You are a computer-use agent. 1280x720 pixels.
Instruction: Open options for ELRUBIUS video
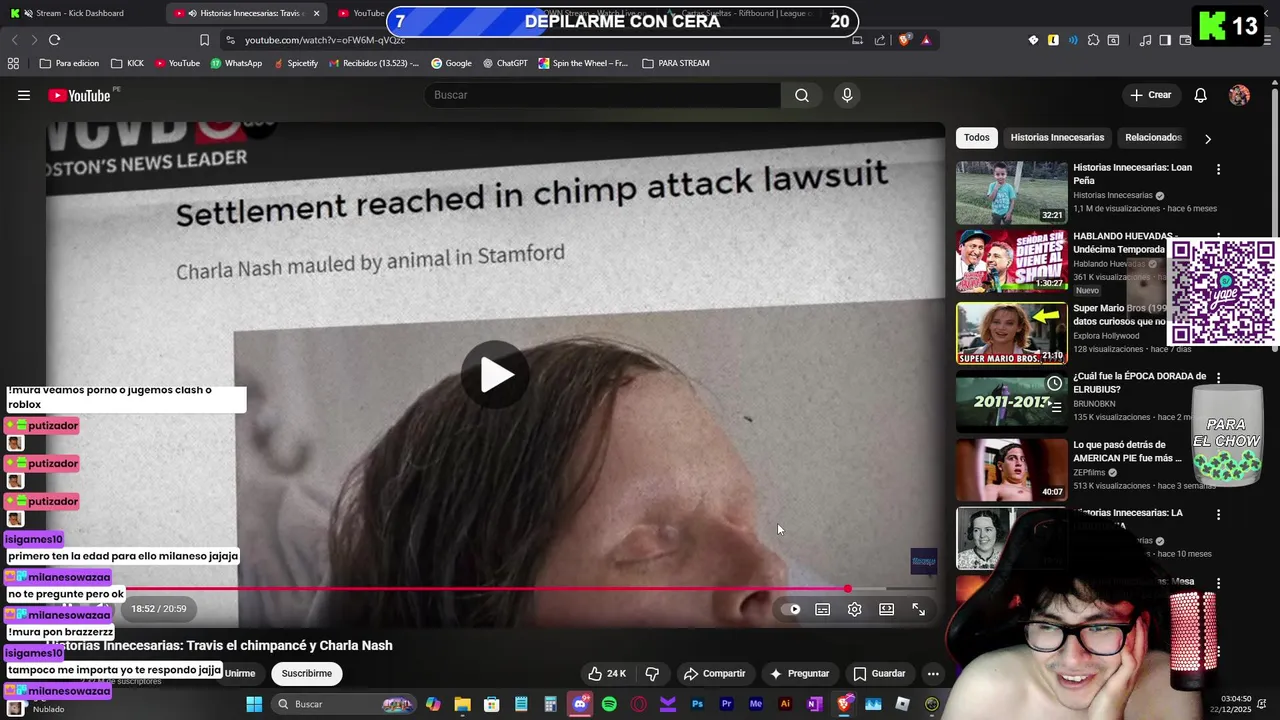pyautogui.click(x=1218, y=378)
